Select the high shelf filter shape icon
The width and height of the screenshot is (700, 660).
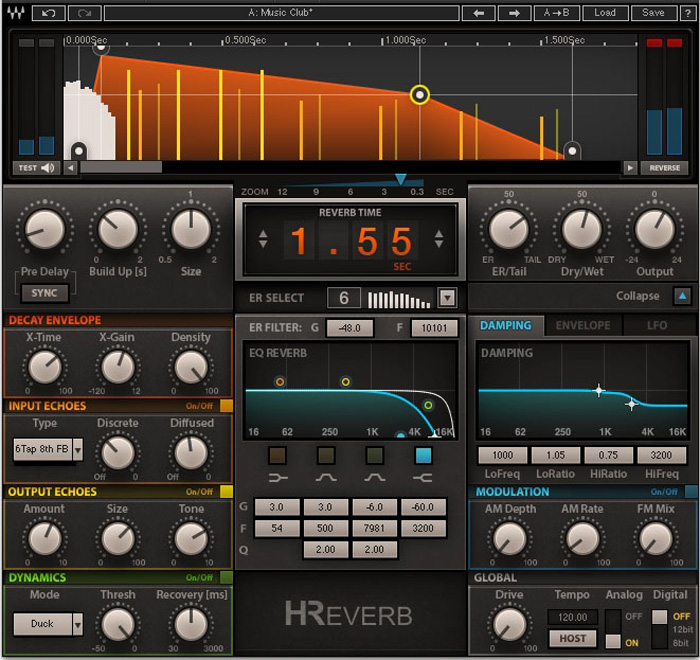click(422, 478)
